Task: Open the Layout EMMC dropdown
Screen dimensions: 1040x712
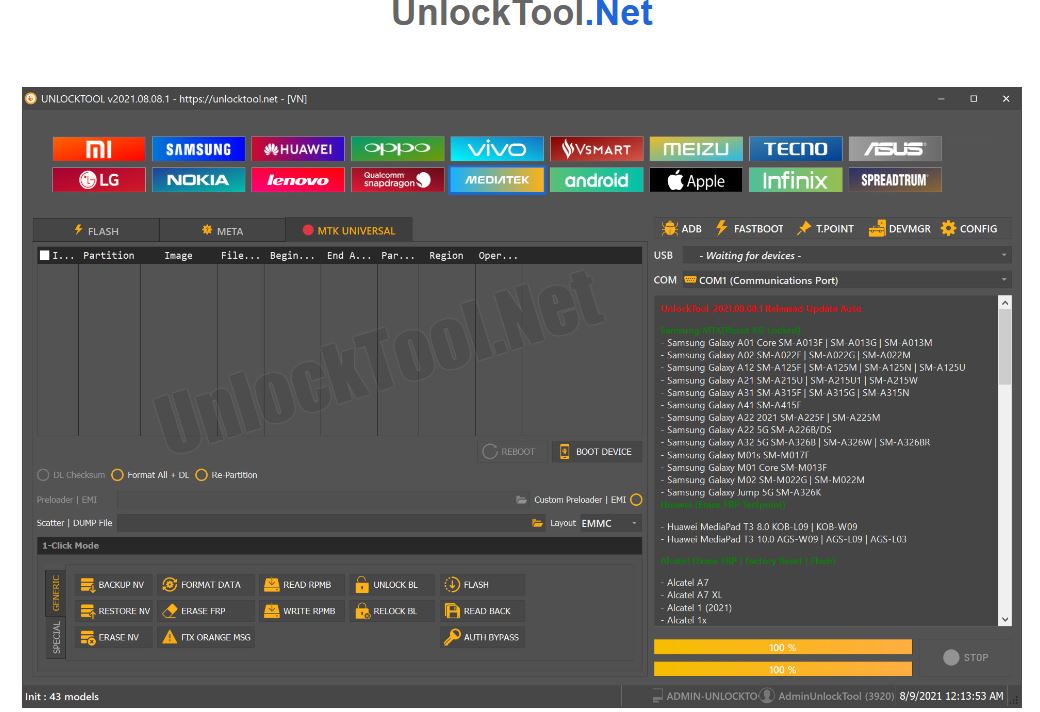Action: pyautogui.click(x=610, y=523)
